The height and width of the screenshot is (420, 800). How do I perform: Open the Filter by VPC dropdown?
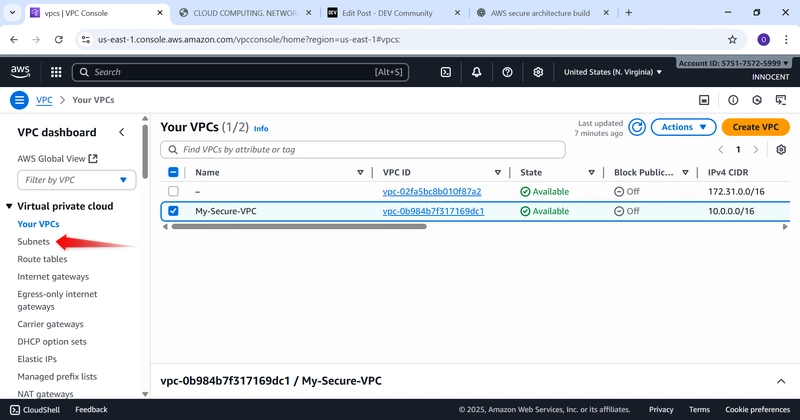pos(77,180)
